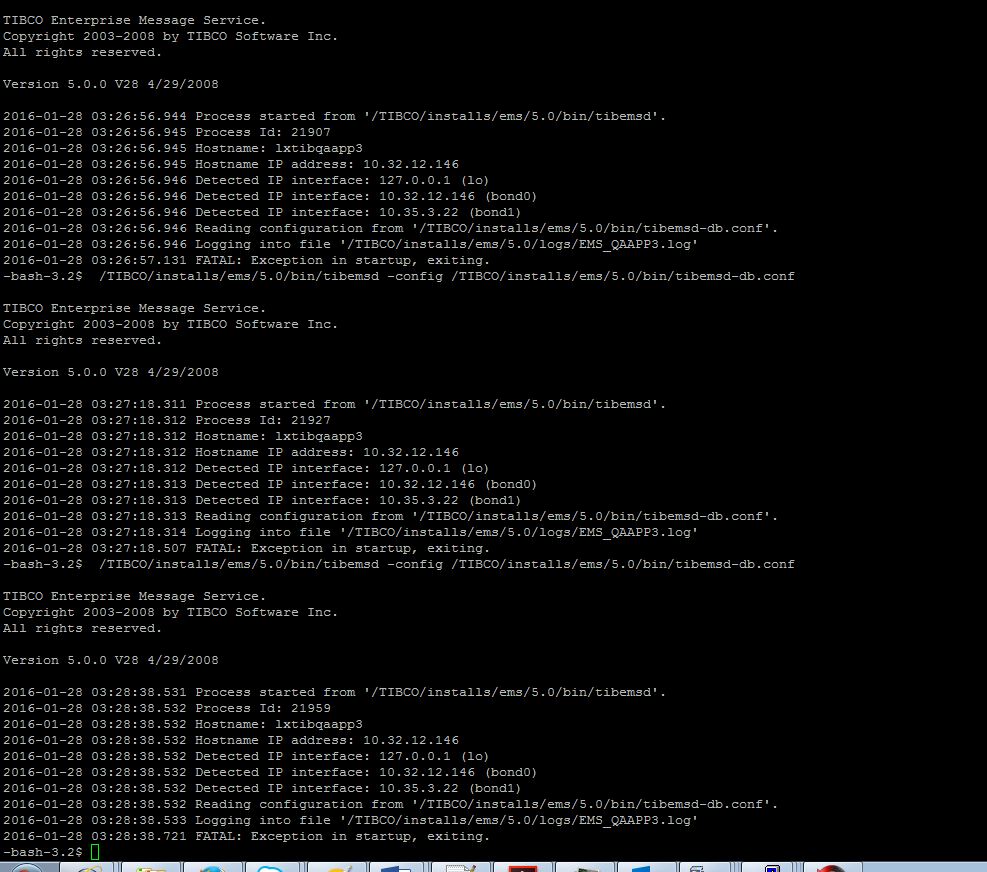The height and width of the screenshot is (872, 987).
Task: Select the 'Process Id: 21959' log line
Action: (167, 708)
